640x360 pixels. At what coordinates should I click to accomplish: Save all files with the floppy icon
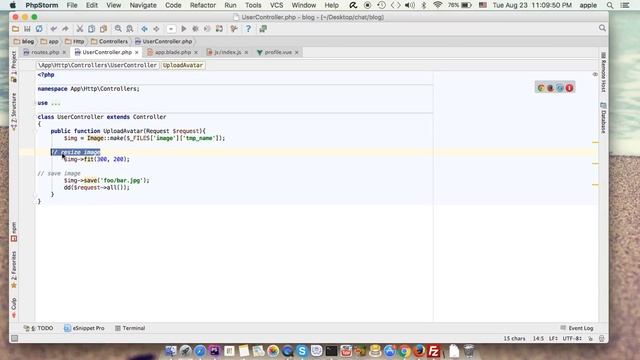point(27,29)
